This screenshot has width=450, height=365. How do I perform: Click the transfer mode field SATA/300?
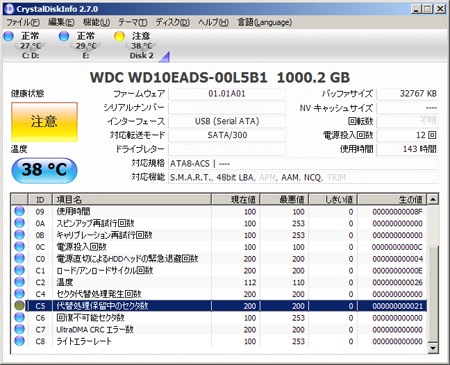227,135
